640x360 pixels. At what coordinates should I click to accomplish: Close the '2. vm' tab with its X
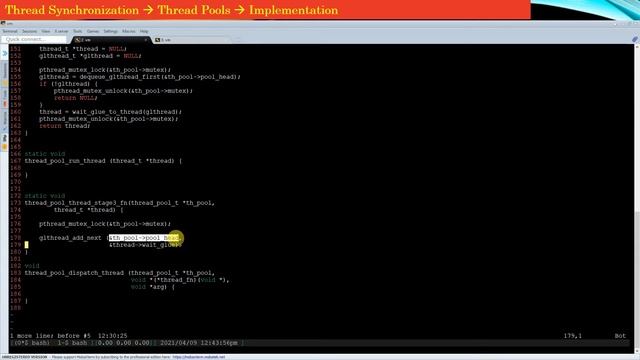[x=146, y=40]
